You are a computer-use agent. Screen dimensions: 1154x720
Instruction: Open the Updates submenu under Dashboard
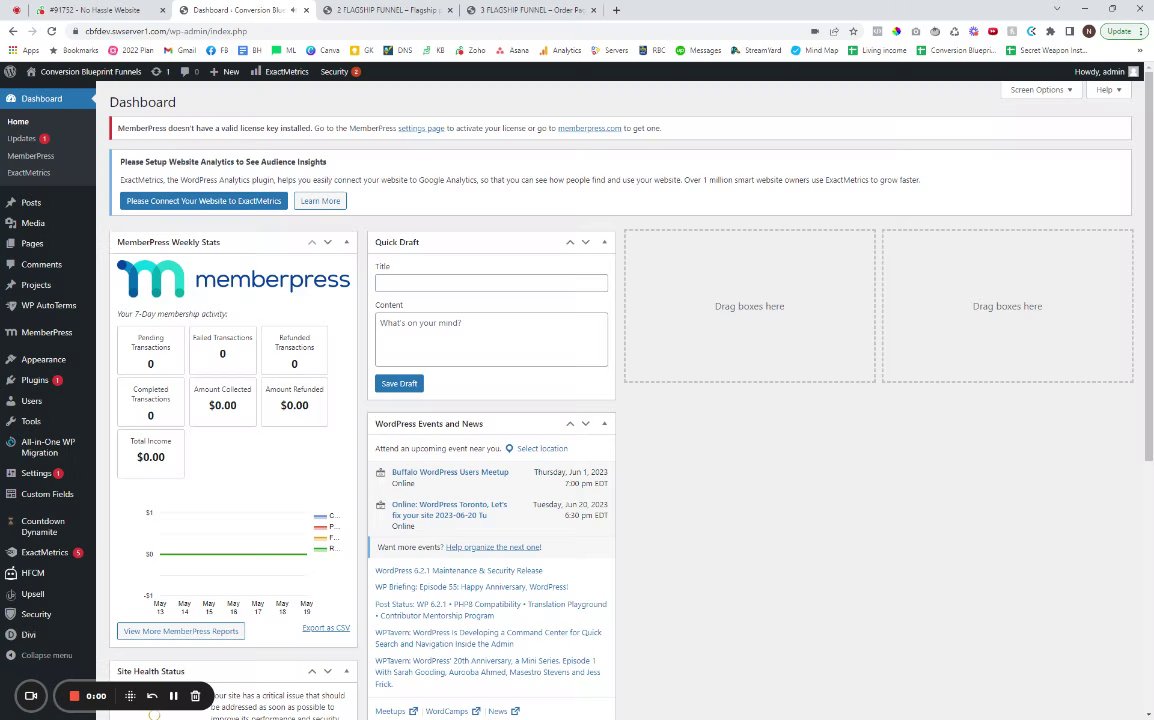(x=21, y=138)
